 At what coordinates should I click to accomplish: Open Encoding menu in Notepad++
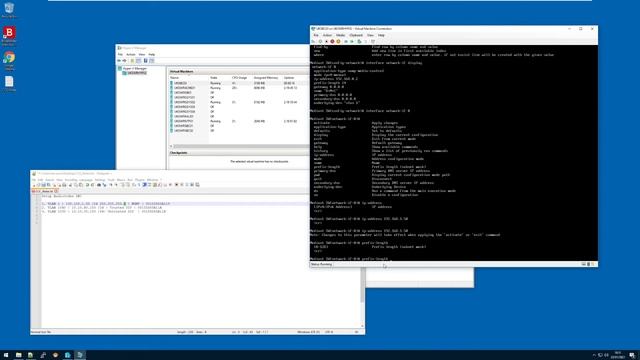pos(71,180)
